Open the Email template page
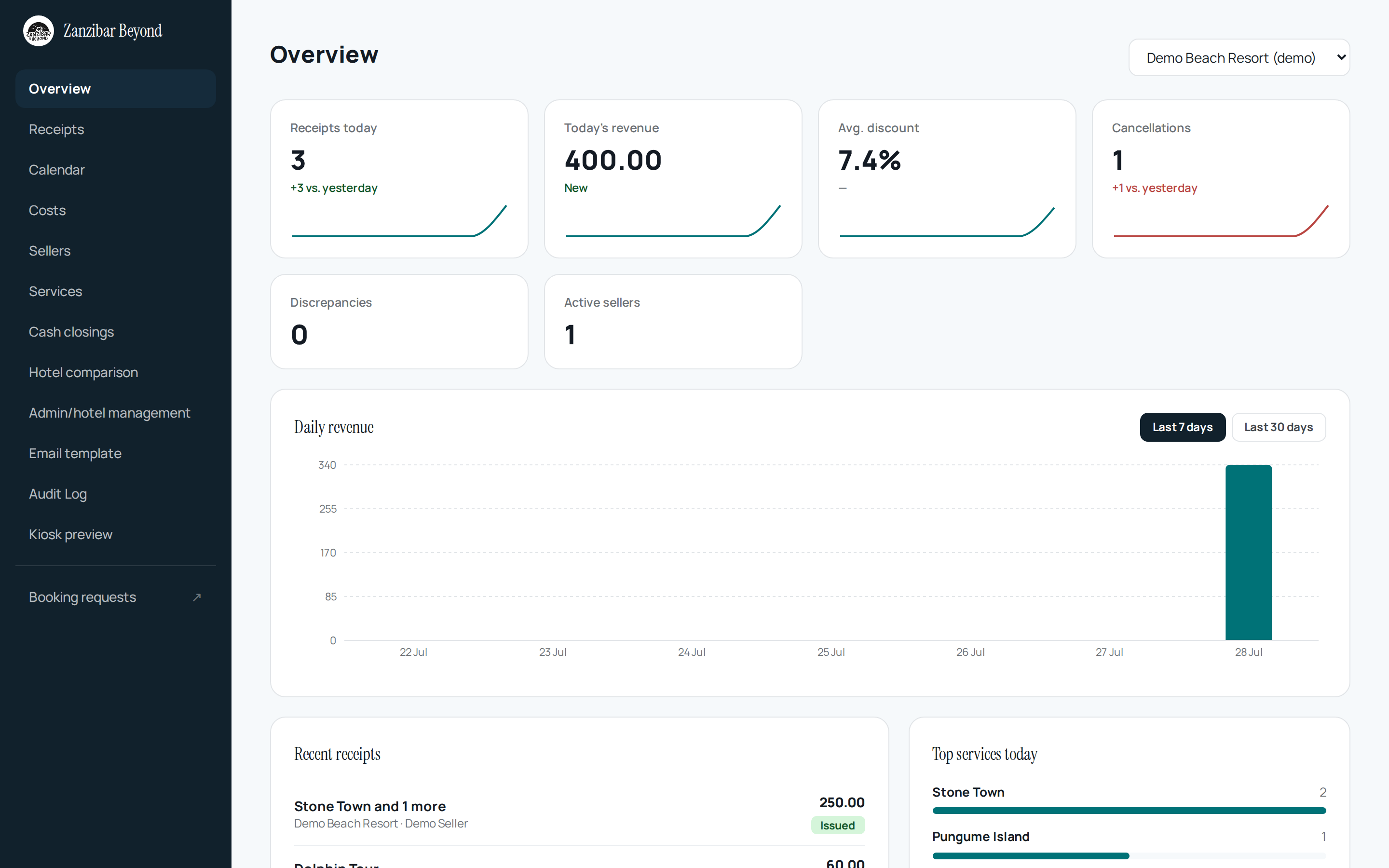The height and width of the screenshot is (868, 1389). tap(115, 453)
